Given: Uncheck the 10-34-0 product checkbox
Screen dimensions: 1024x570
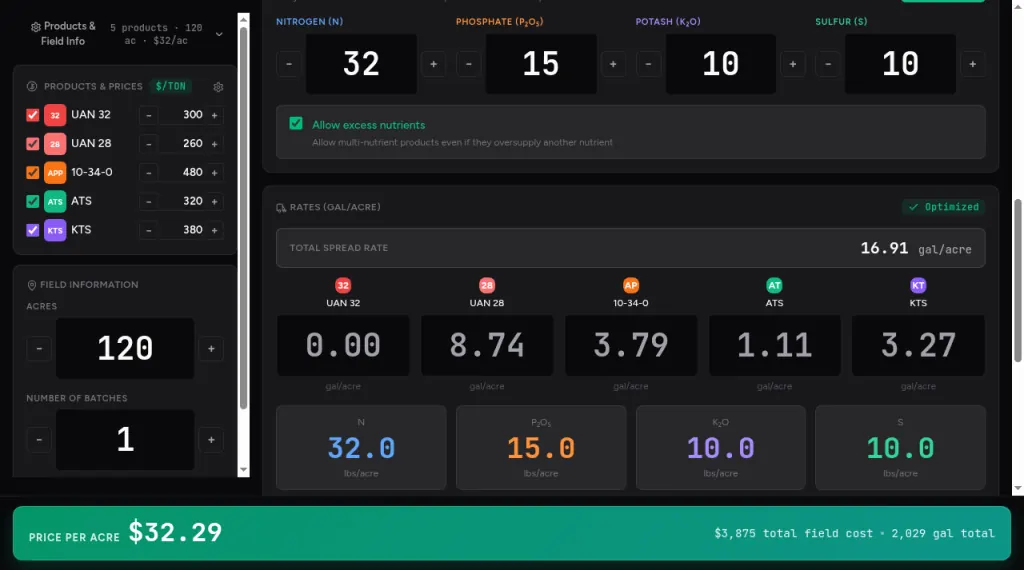Looking at the screenshot, I should tap(33, 172).
